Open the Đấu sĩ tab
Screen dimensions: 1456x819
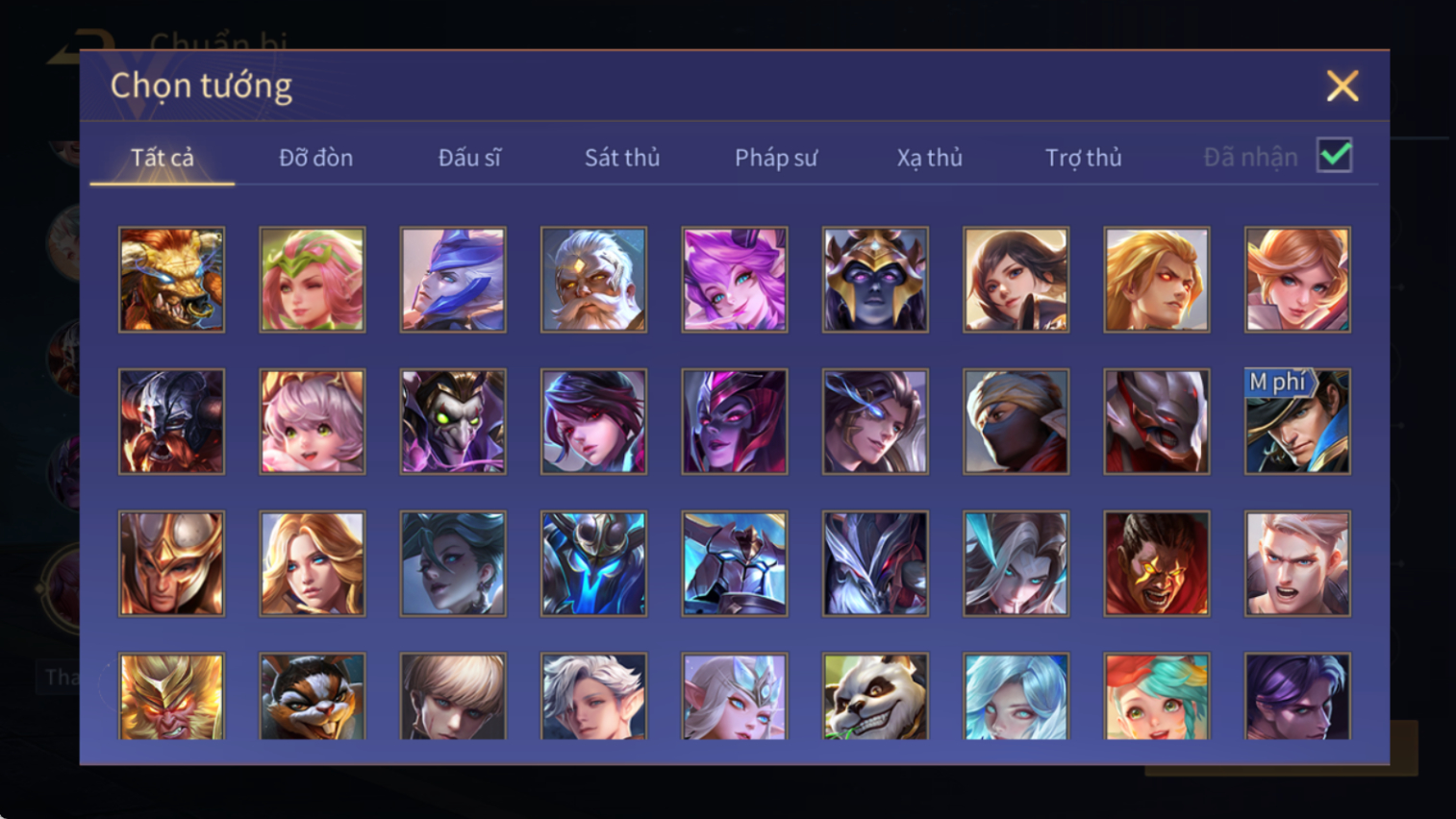click(469, 158)
